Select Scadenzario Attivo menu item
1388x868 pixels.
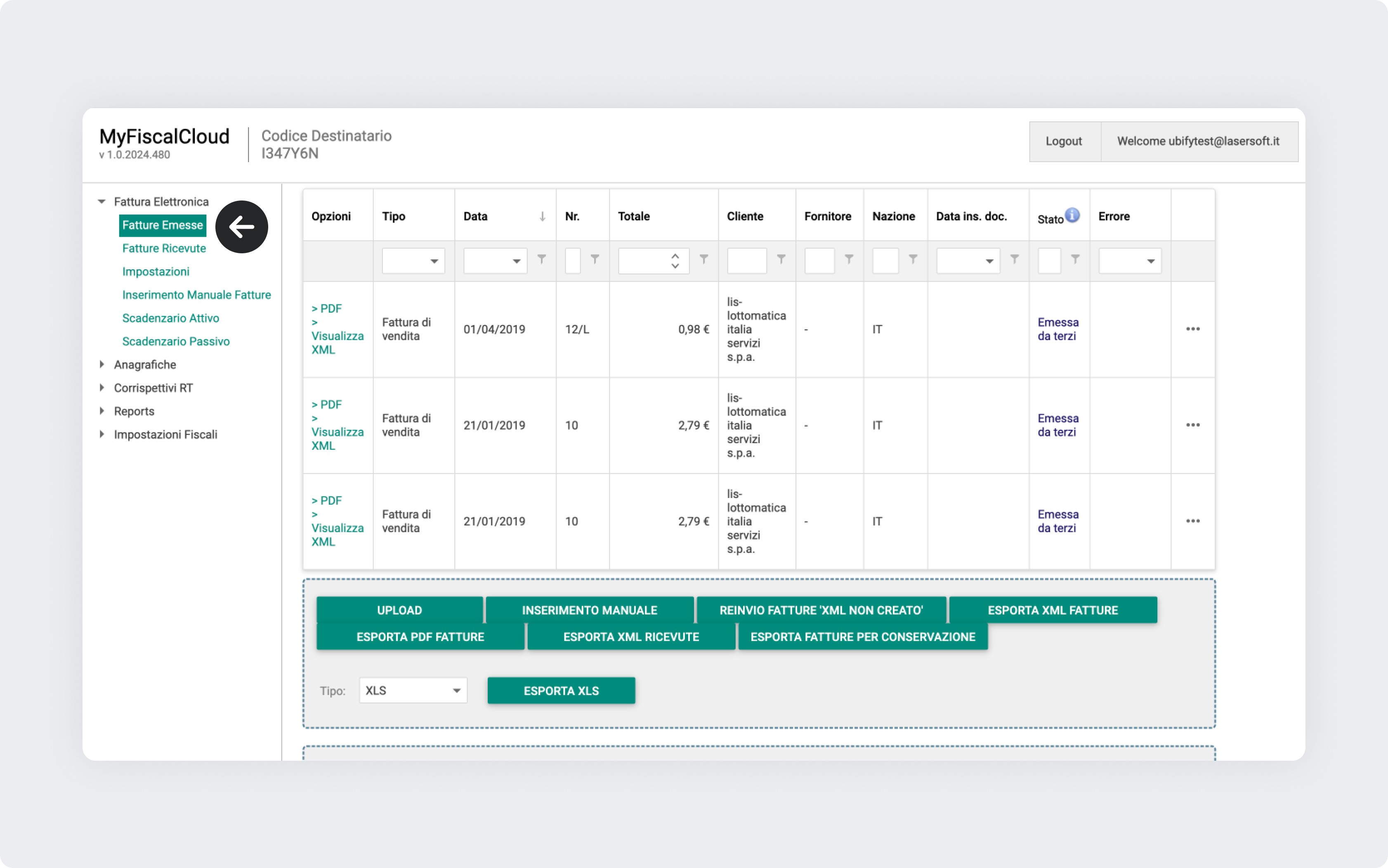[x=170, y=318]
